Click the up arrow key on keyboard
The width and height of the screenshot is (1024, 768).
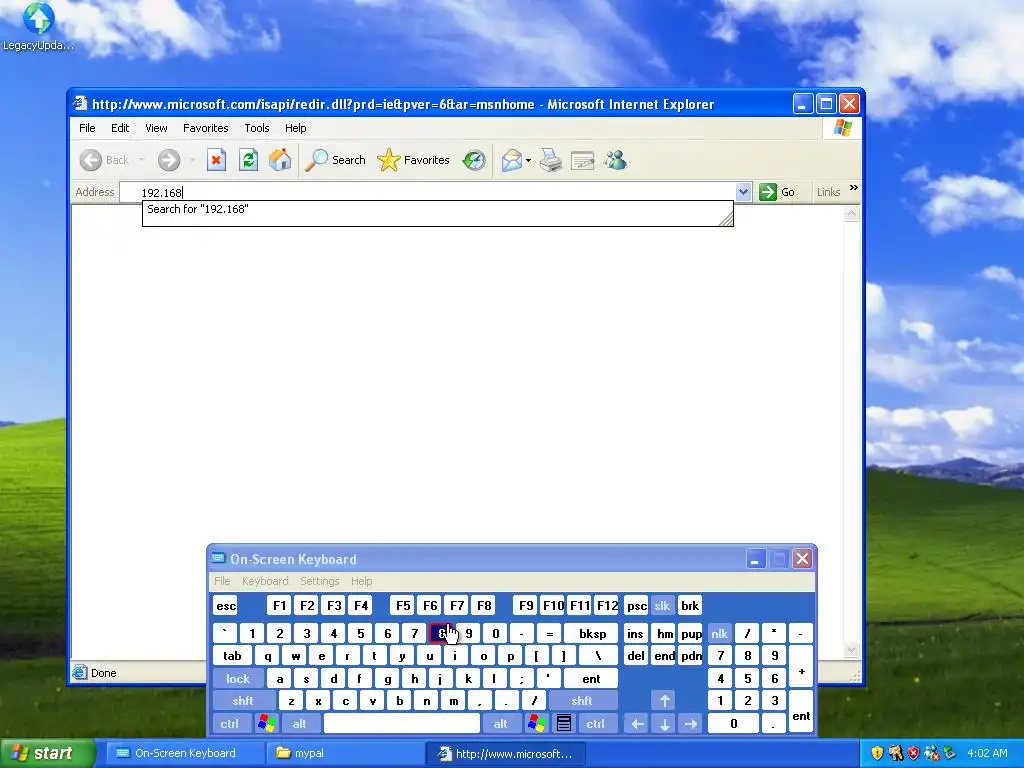[664, 701]
